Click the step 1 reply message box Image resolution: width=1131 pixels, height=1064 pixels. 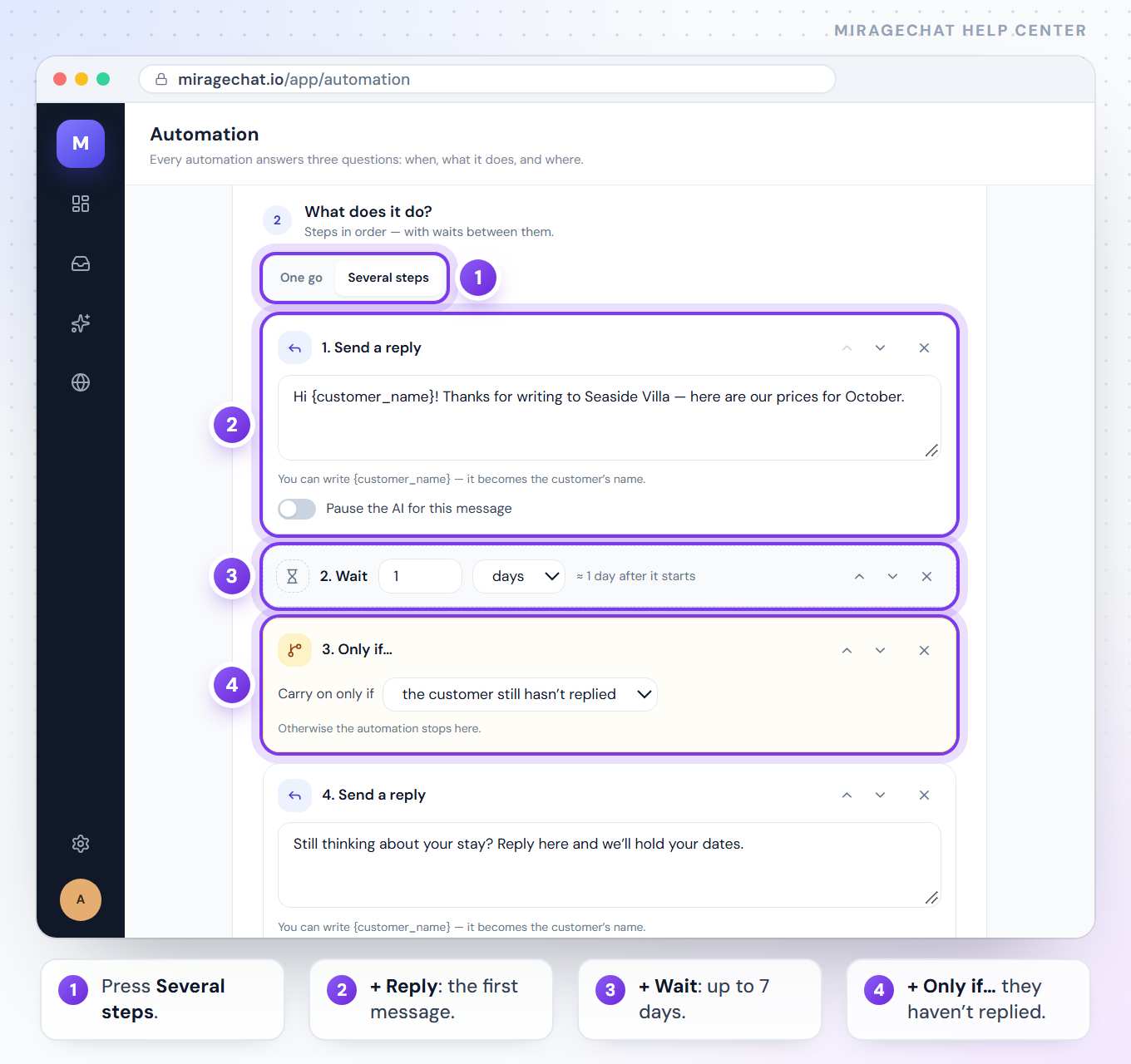pos(609,417)
